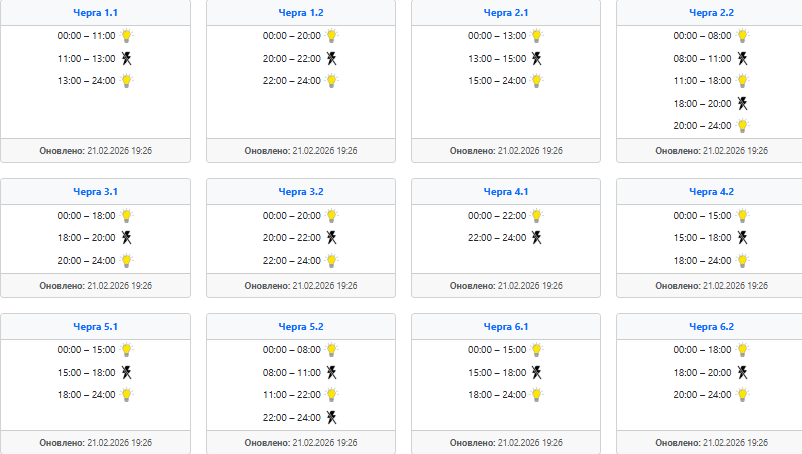The image size is (802, 454).
Task: Select the Черга 5.1 queue title
Action: click(x=96, y=326)
